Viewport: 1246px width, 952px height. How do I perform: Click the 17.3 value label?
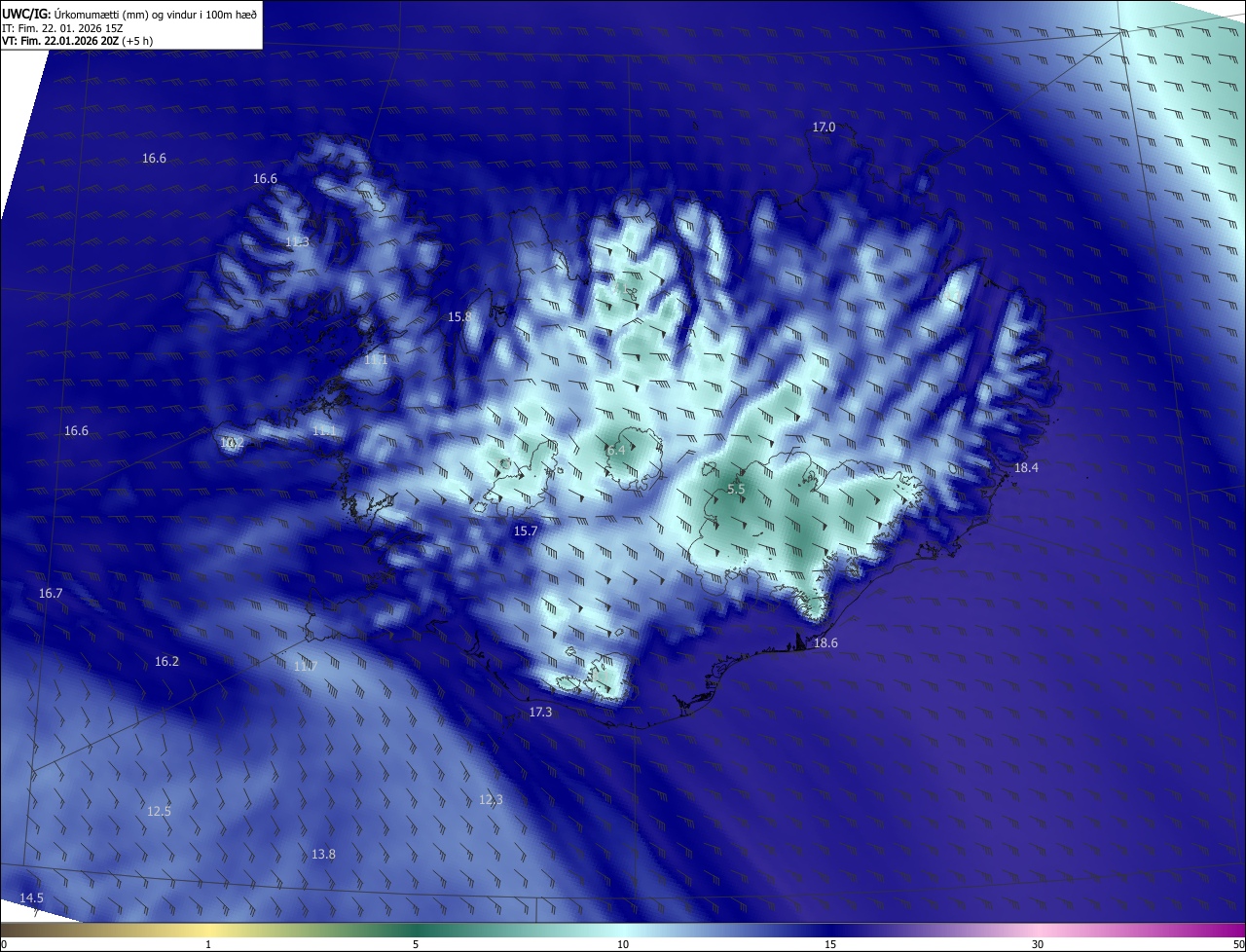tap(540, 712)
